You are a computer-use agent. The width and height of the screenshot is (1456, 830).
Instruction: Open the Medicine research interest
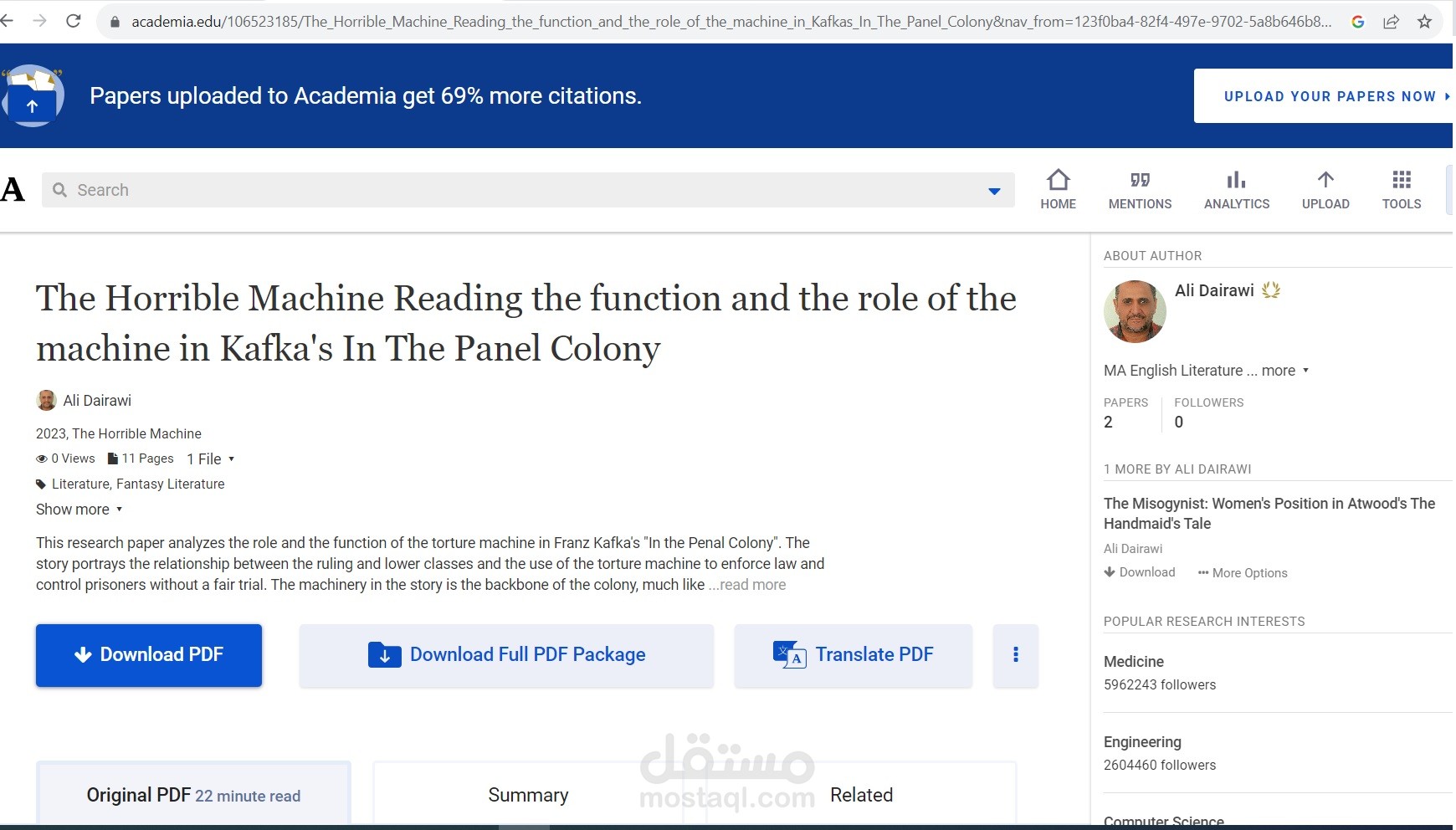[x=1134, y=662]
